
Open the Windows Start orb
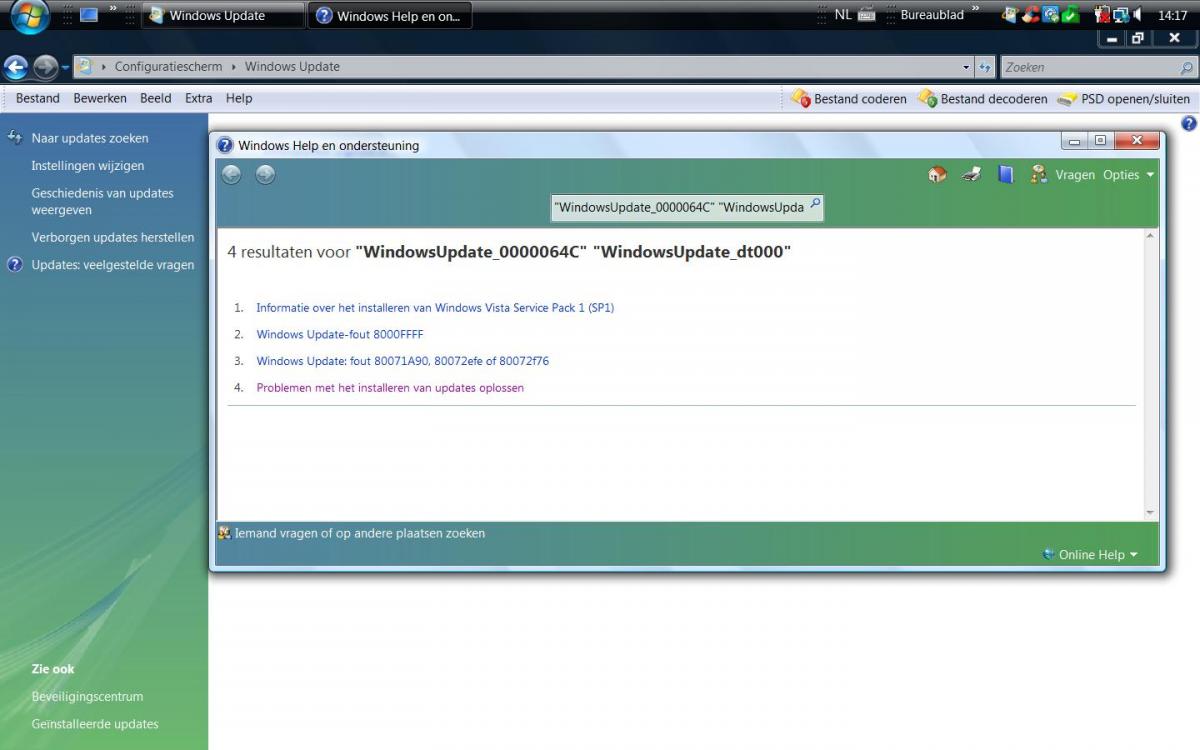click(x=30, y=16)
